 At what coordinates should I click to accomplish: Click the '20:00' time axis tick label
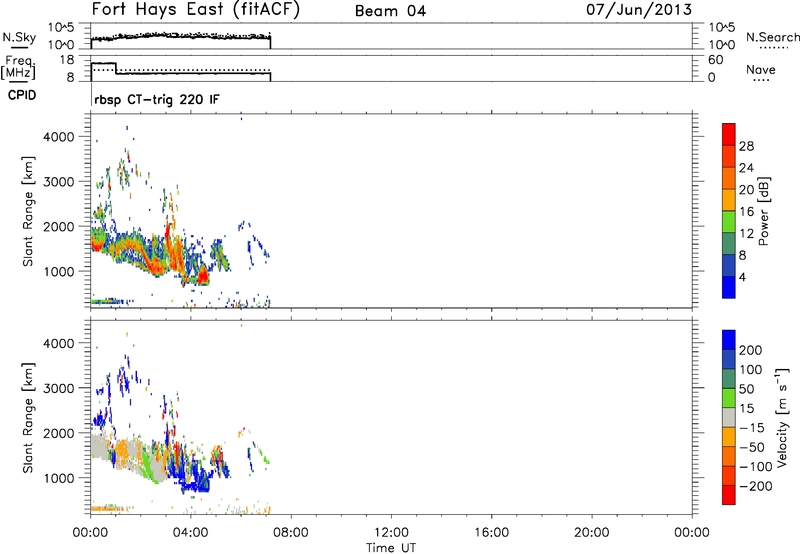592,533
